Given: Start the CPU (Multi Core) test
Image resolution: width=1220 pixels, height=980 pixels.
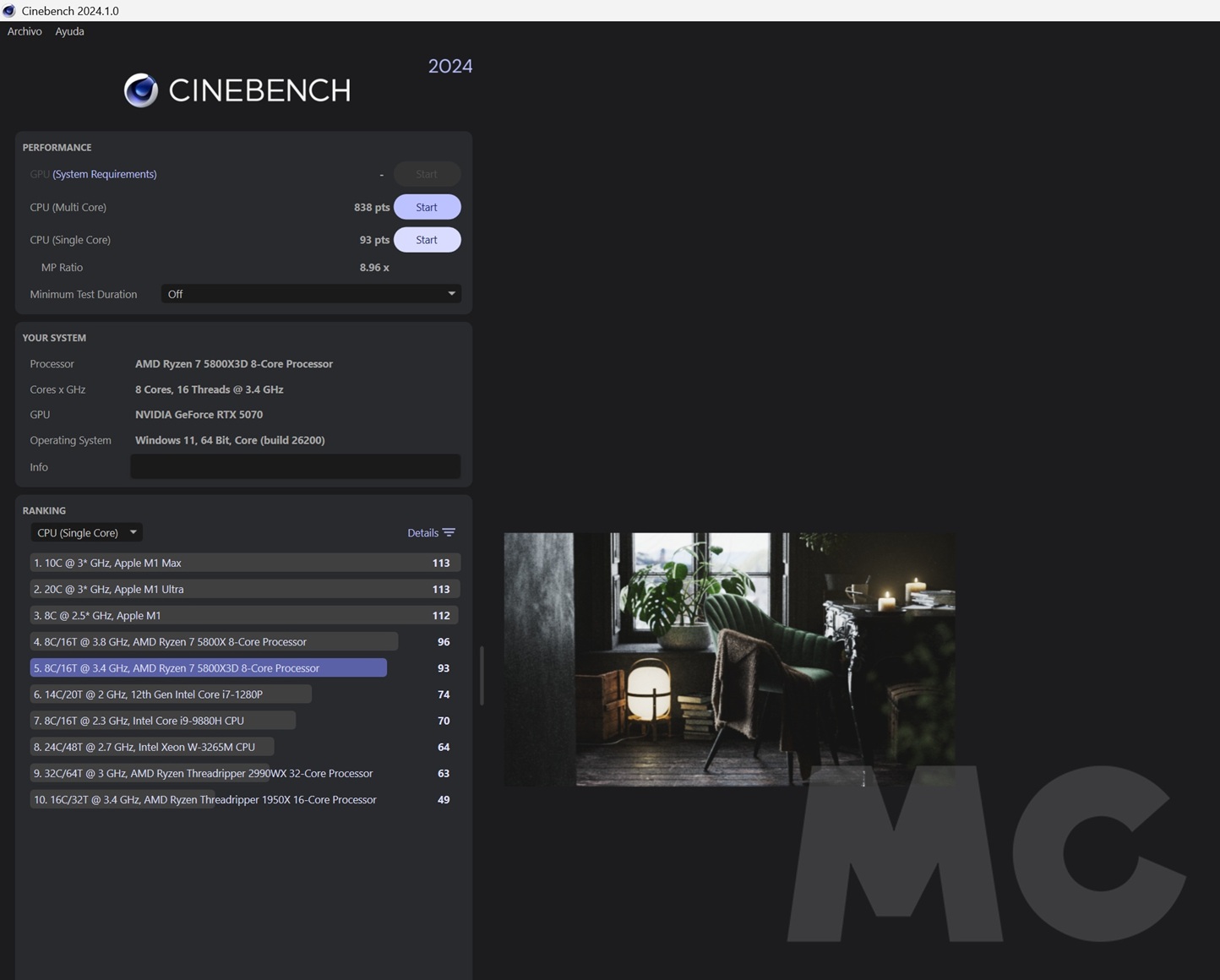Looking at the screenshot, I should [x=427, y=207].
